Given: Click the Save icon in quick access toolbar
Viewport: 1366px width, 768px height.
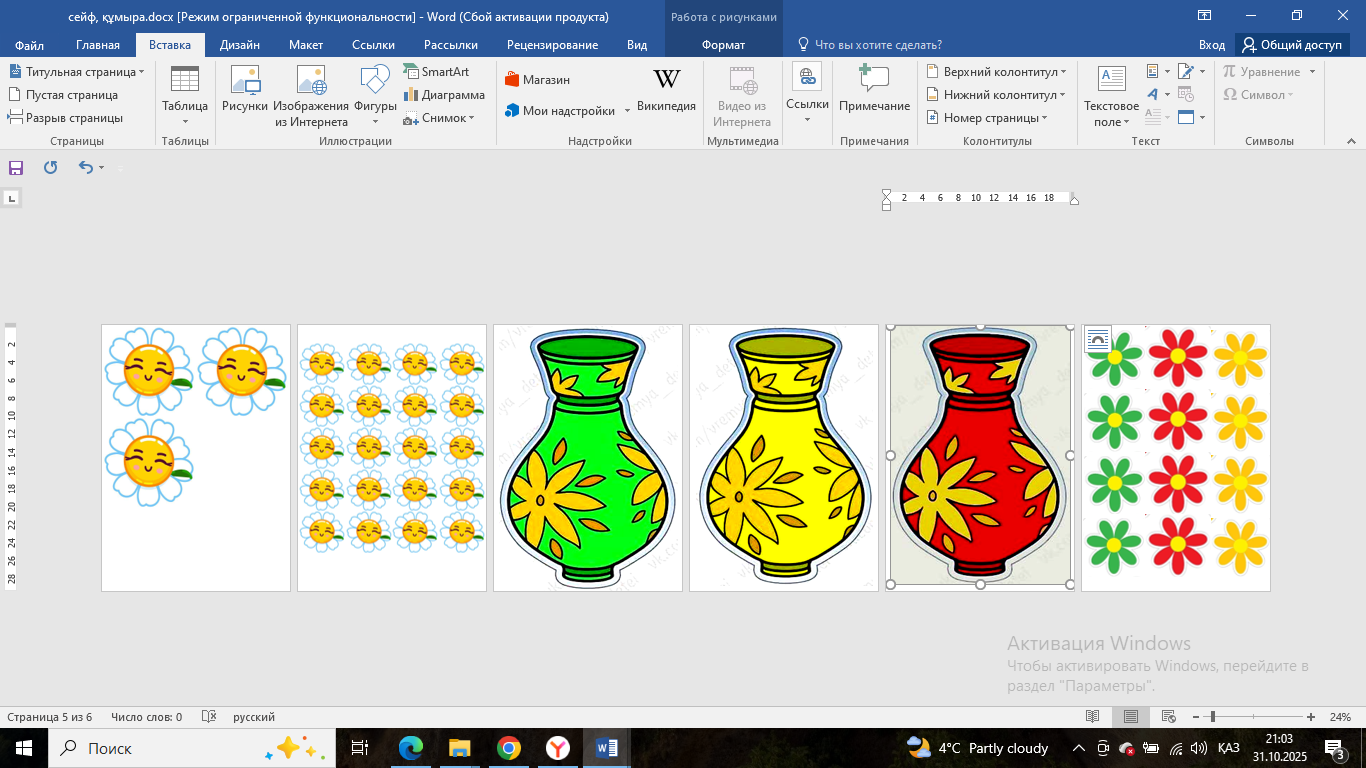Looking at the screenshot, I should tap(16, 168).
